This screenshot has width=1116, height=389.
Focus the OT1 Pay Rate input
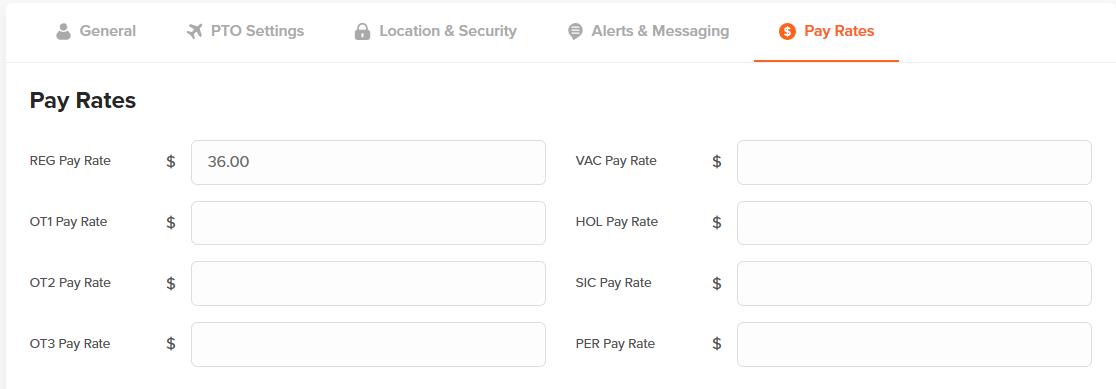click(368, 223)
